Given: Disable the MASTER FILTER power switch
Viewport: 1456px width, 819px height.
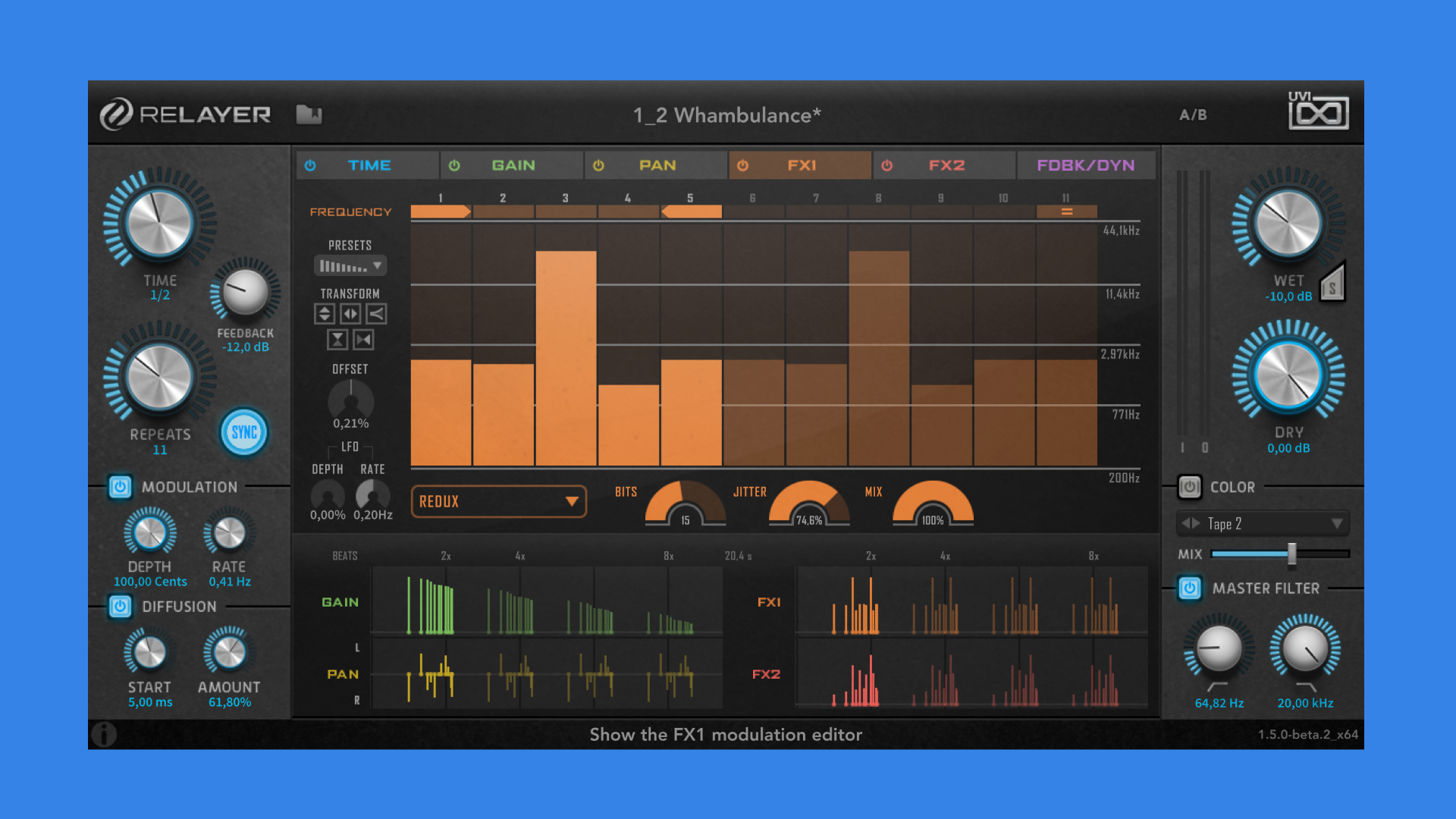Looking at the screenshot, I should pyautogui.click(x=1190, y=588).
